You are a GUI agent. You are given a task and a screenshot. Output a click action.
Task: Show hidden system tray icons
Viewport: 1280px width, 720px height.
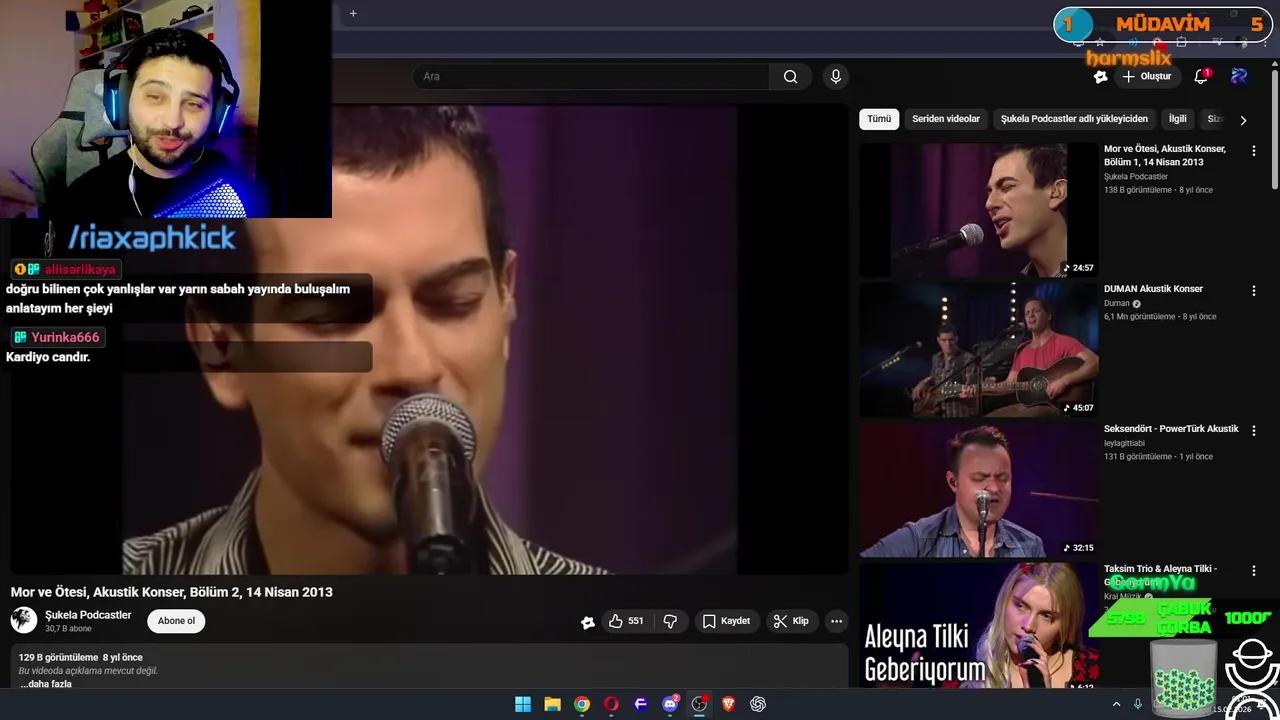point(1116,704)
